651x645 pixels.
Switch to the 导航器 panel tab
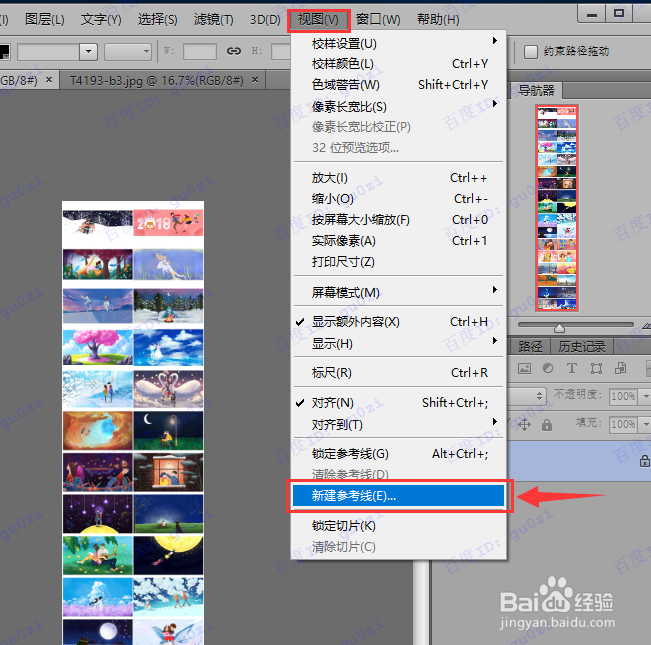[536, 90]
